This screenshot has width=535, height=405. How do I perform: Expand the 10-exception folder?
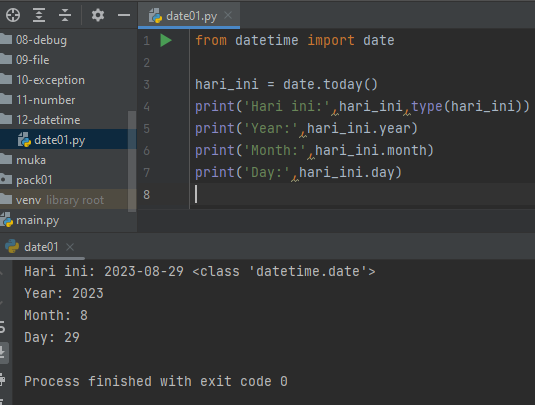pyautogui.click(x=50, y=80)
